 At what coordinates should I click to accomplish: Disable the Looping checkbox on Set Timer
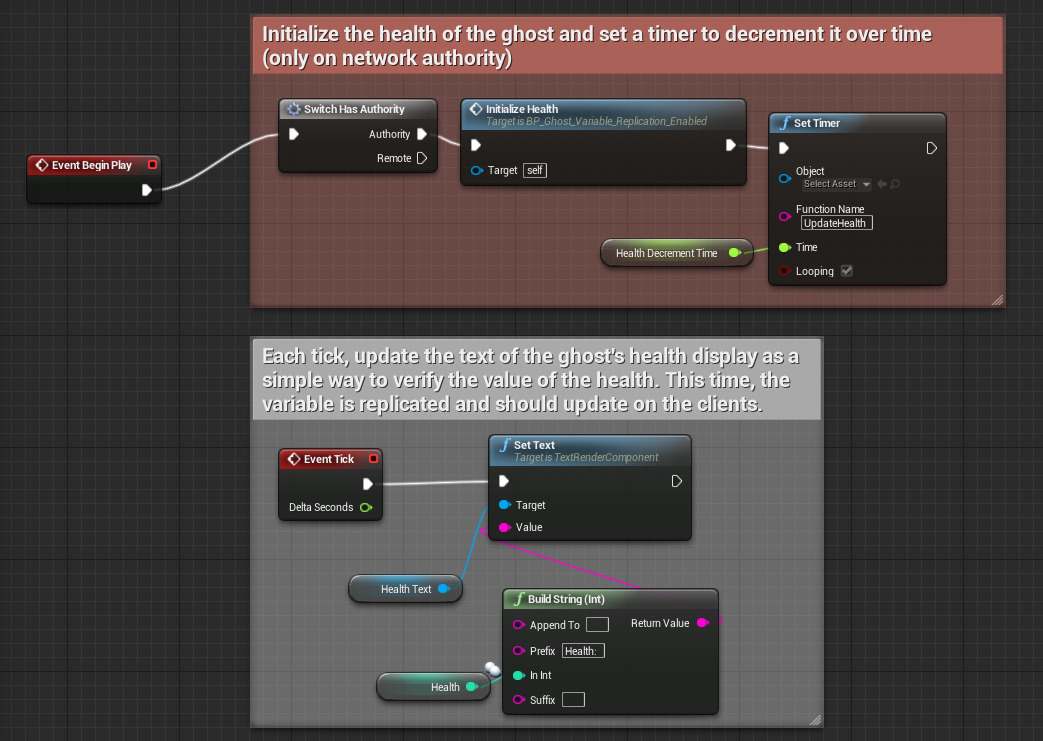846,270
